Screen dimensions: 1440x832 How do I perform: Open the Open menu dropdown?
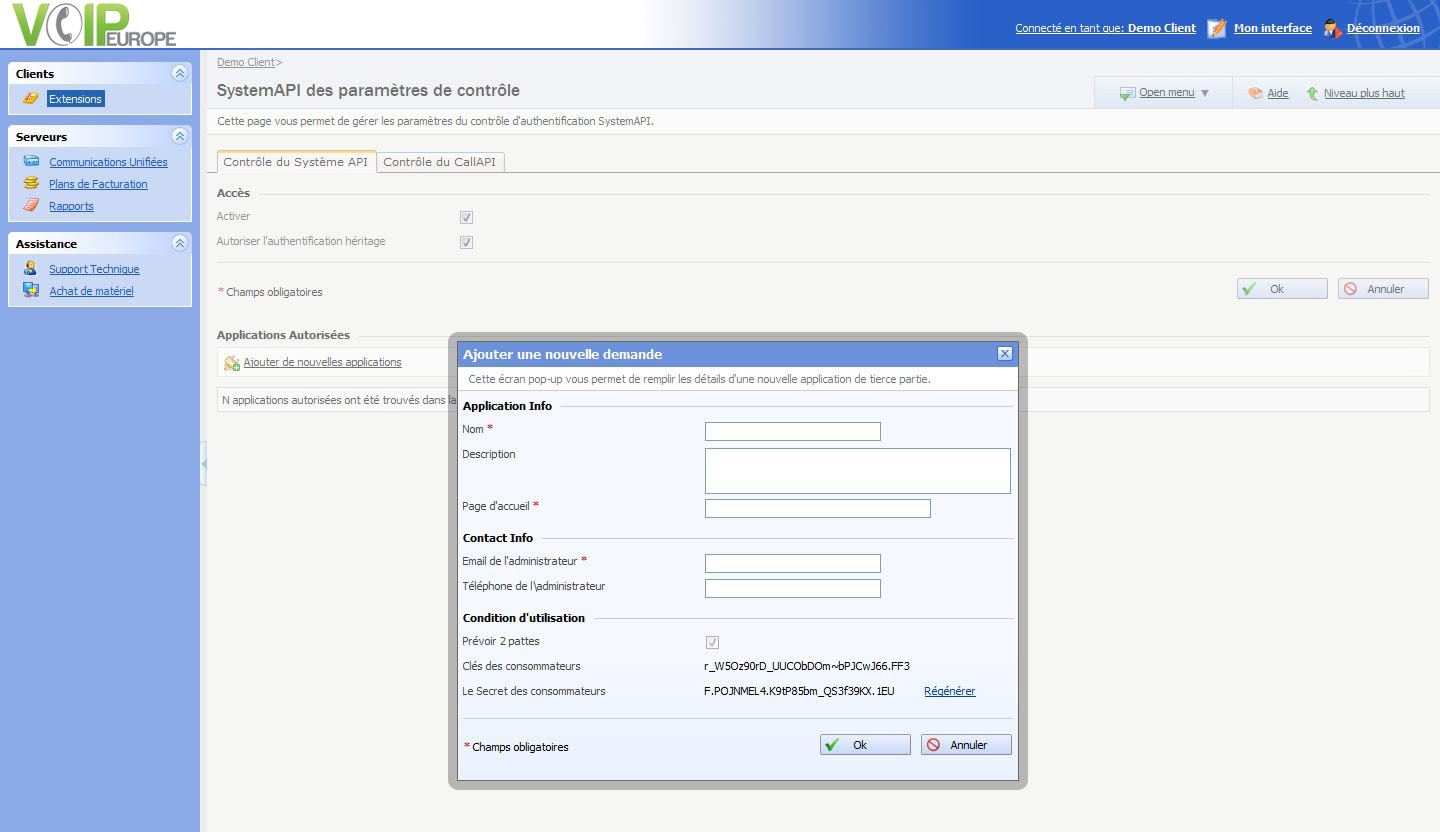(x=1165, y=93)
